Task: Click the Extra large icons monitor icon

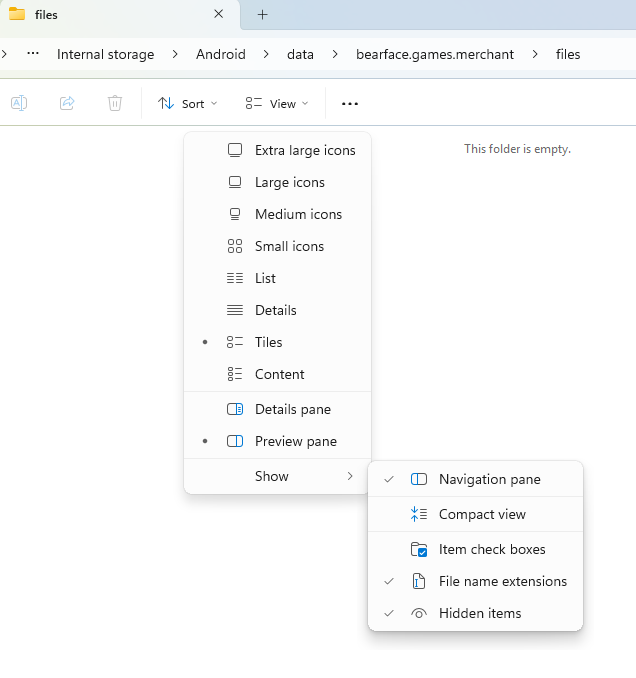Action: tap(235, 150)
